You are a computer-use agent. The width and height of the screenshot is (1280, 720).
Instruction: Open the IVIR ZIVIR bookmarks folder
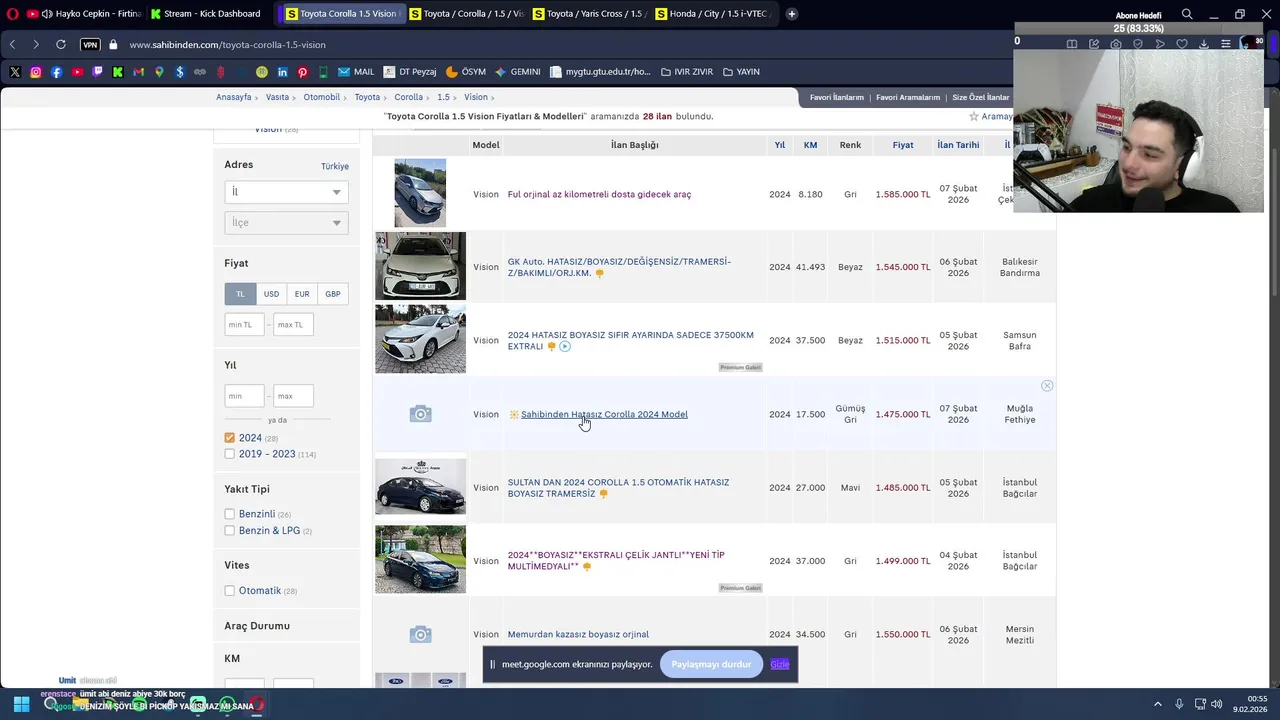[x=687, y=72]
